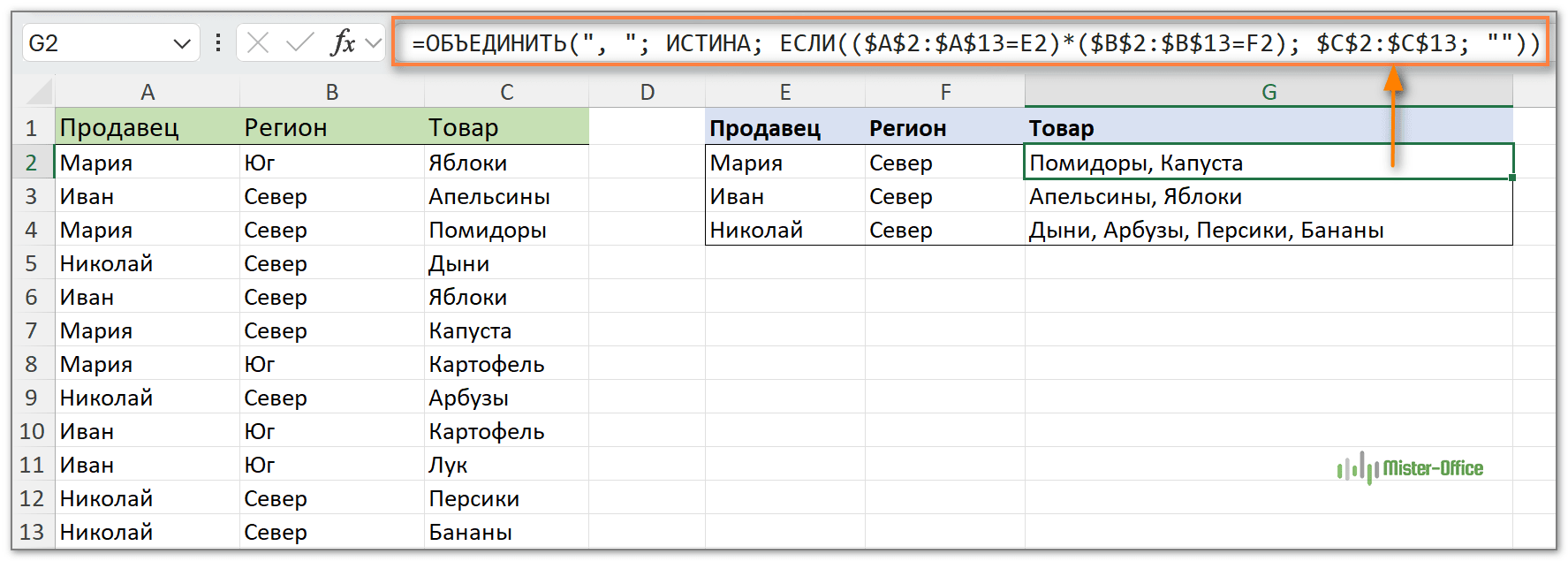1568x561 pixels.
Task: Click the green 'Продавец' header cell A1
Action: [x=148, y=127]
